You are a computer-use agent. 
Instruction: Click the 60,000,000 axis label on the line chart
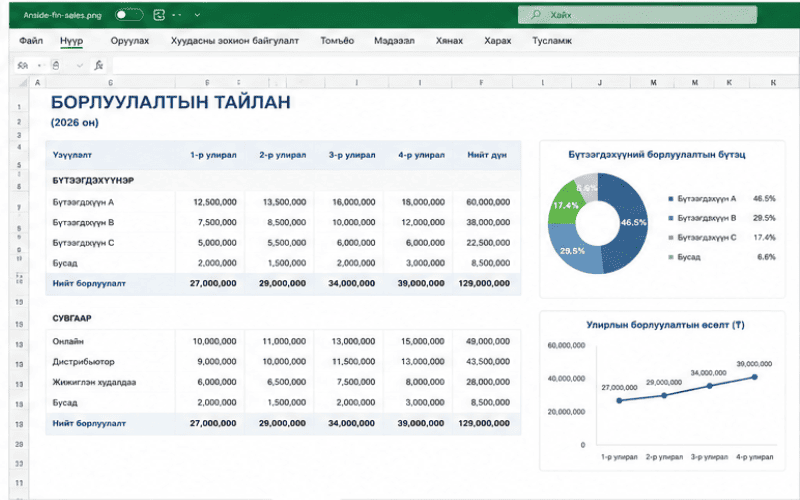click(566, 345)
